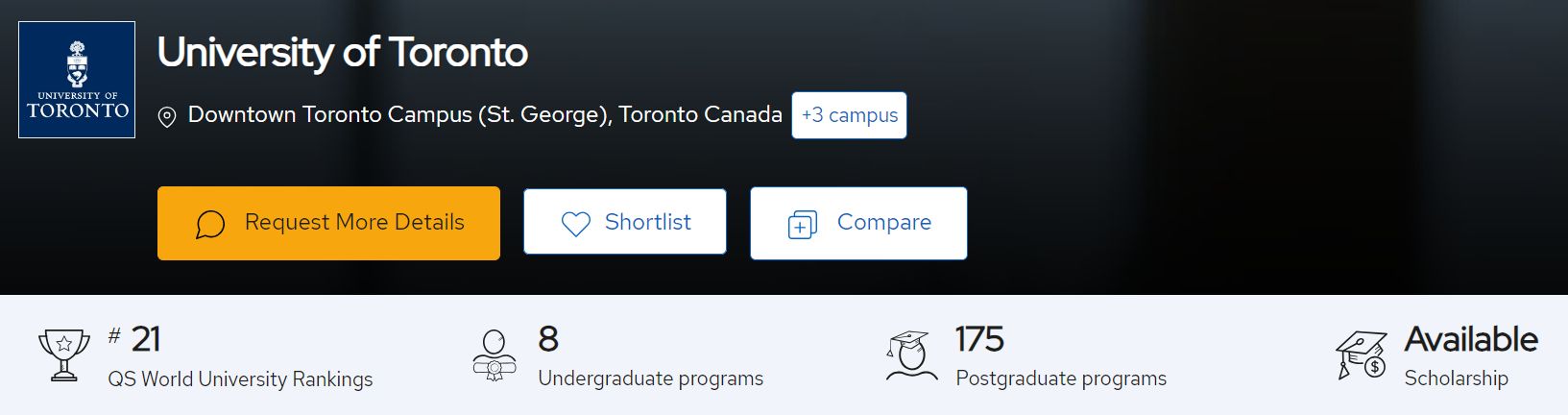Open Undergraduate programs label

tap(650, 378)
